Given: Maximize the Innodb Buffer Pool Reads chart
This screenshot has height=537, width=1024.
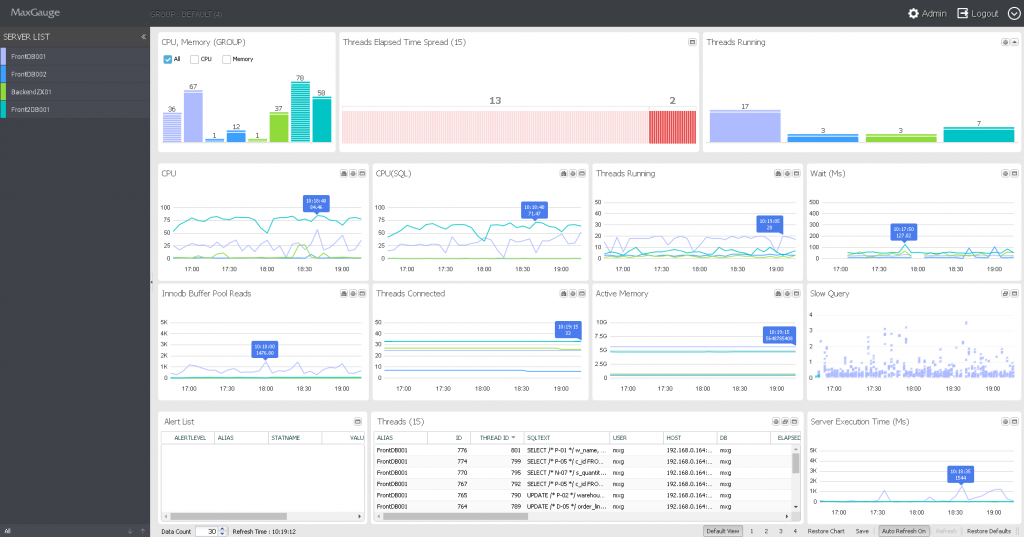Looking at the screenshot, I should (362, 294).
